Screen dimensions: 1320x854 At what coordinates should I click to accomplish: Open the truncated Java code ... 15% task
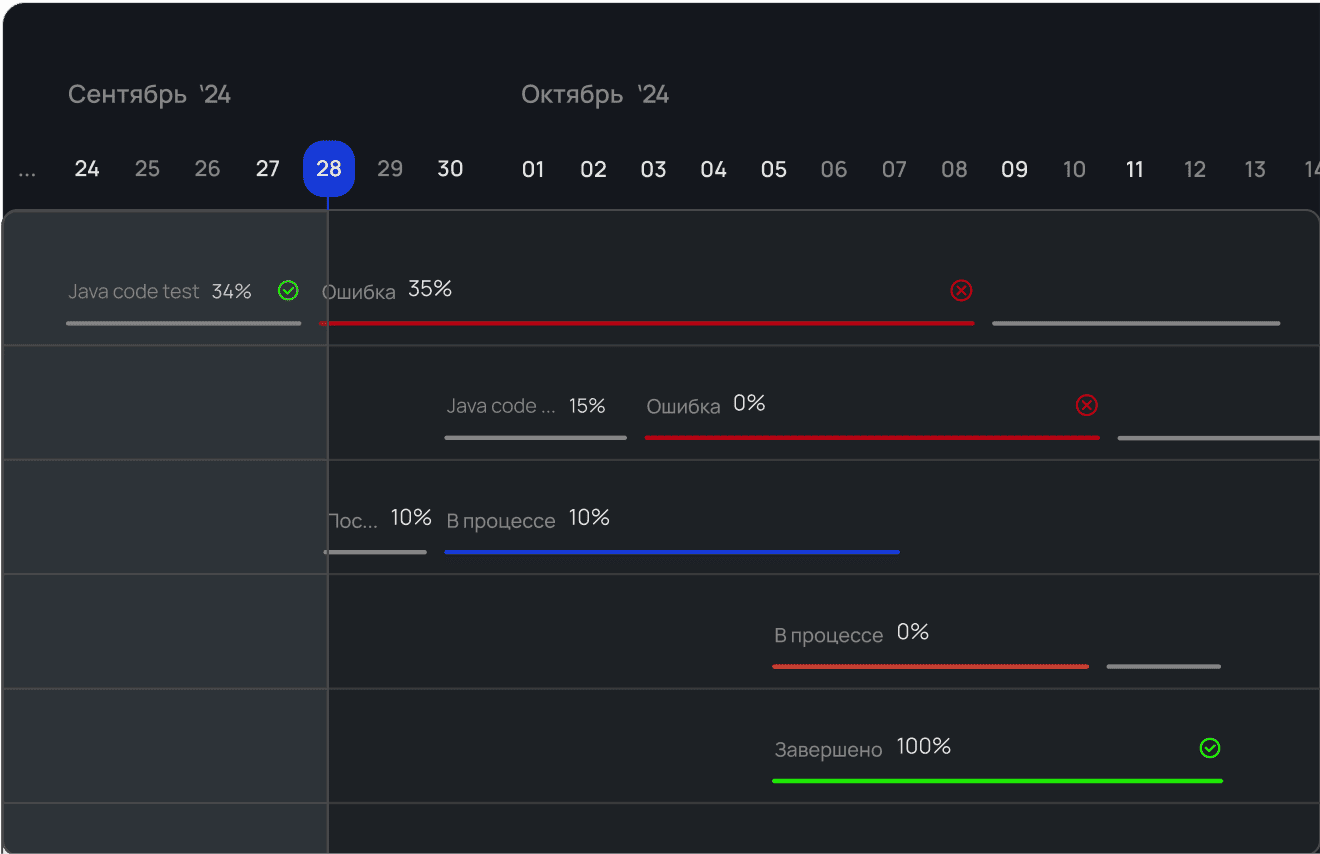pyautogui.click(x=501, y=406)
